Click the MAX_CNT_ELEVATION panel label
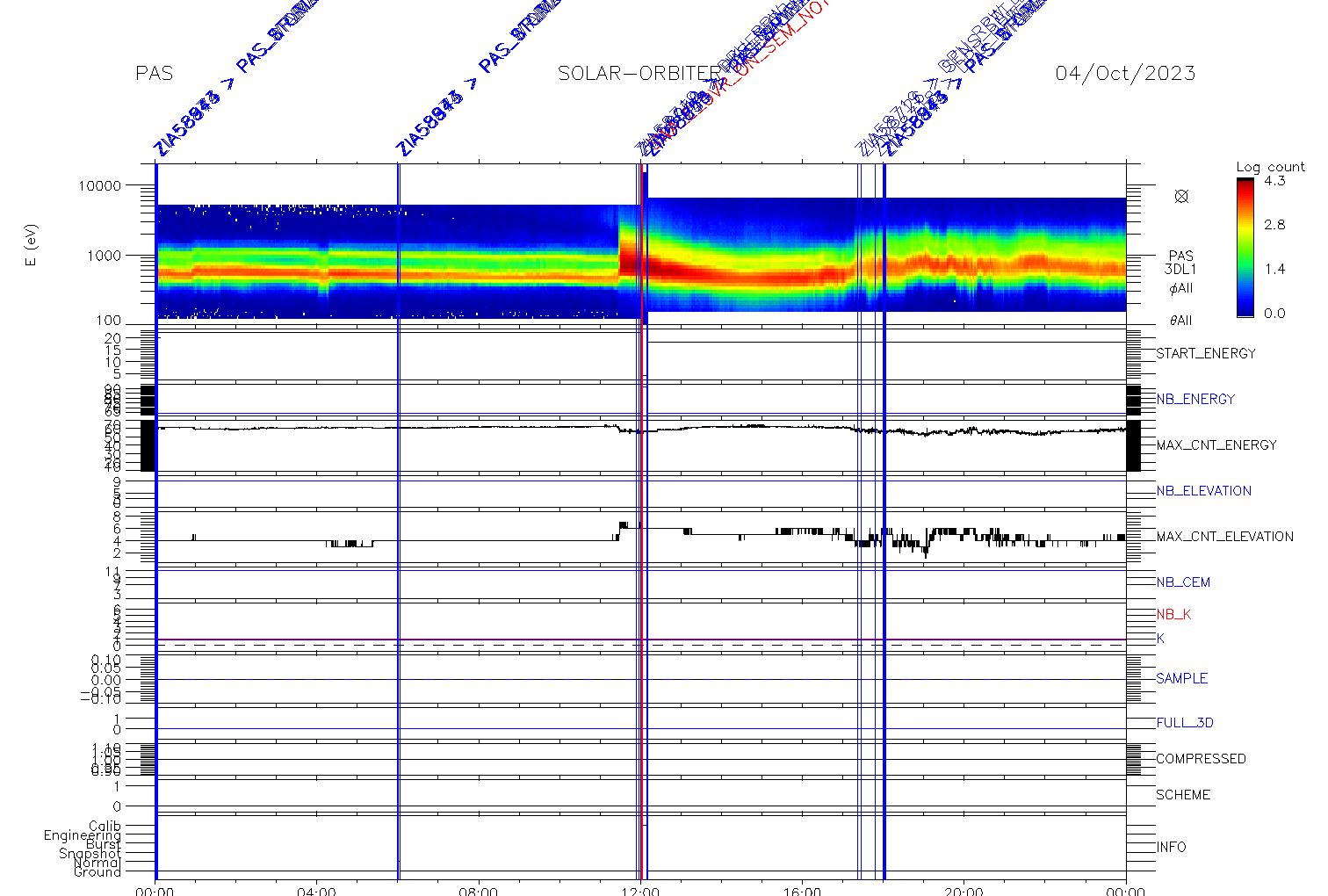Image resolution: width=1328 pixels, height=896 pixels. tap(1224, 537)
